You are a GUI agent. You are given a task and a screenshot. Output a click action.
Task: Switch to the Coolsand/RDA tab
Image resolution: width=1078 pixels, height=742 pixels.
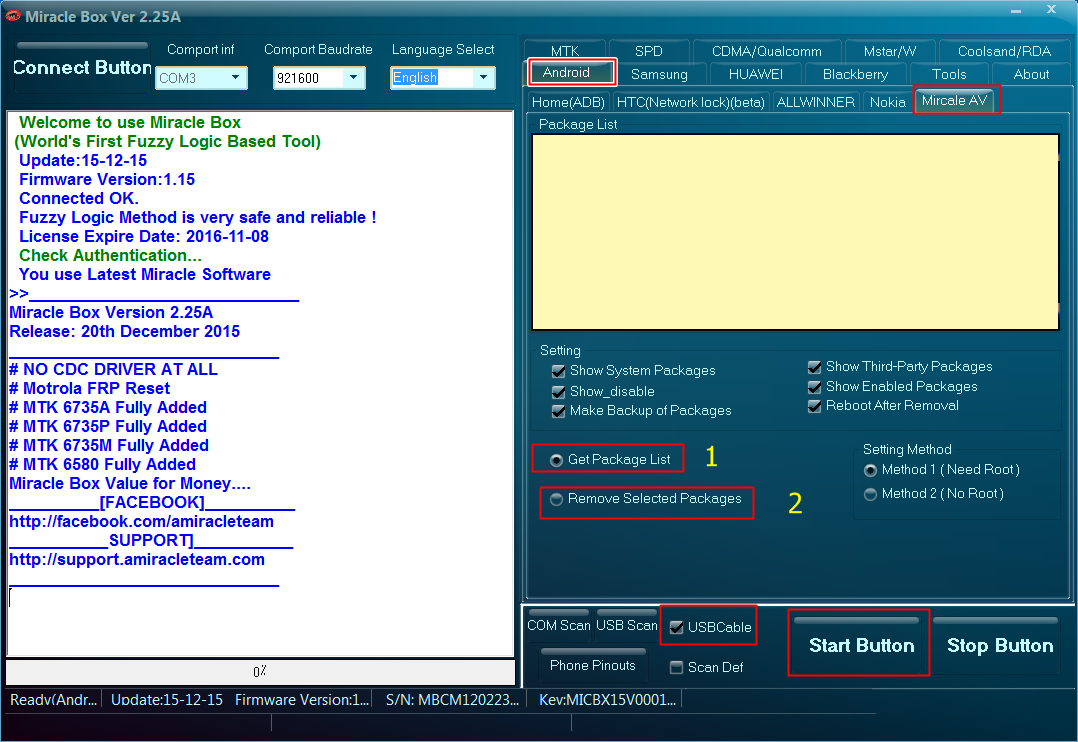click(x=1004, y=51)
